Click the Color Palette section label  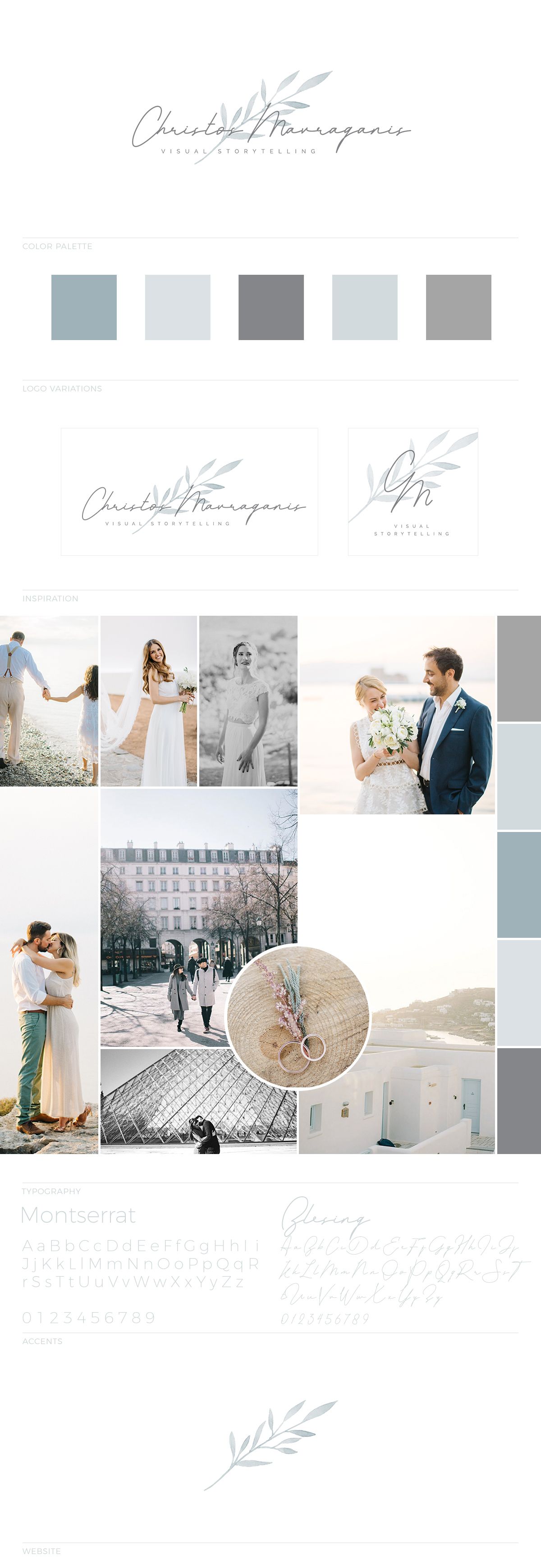click(x=57, y=246)
